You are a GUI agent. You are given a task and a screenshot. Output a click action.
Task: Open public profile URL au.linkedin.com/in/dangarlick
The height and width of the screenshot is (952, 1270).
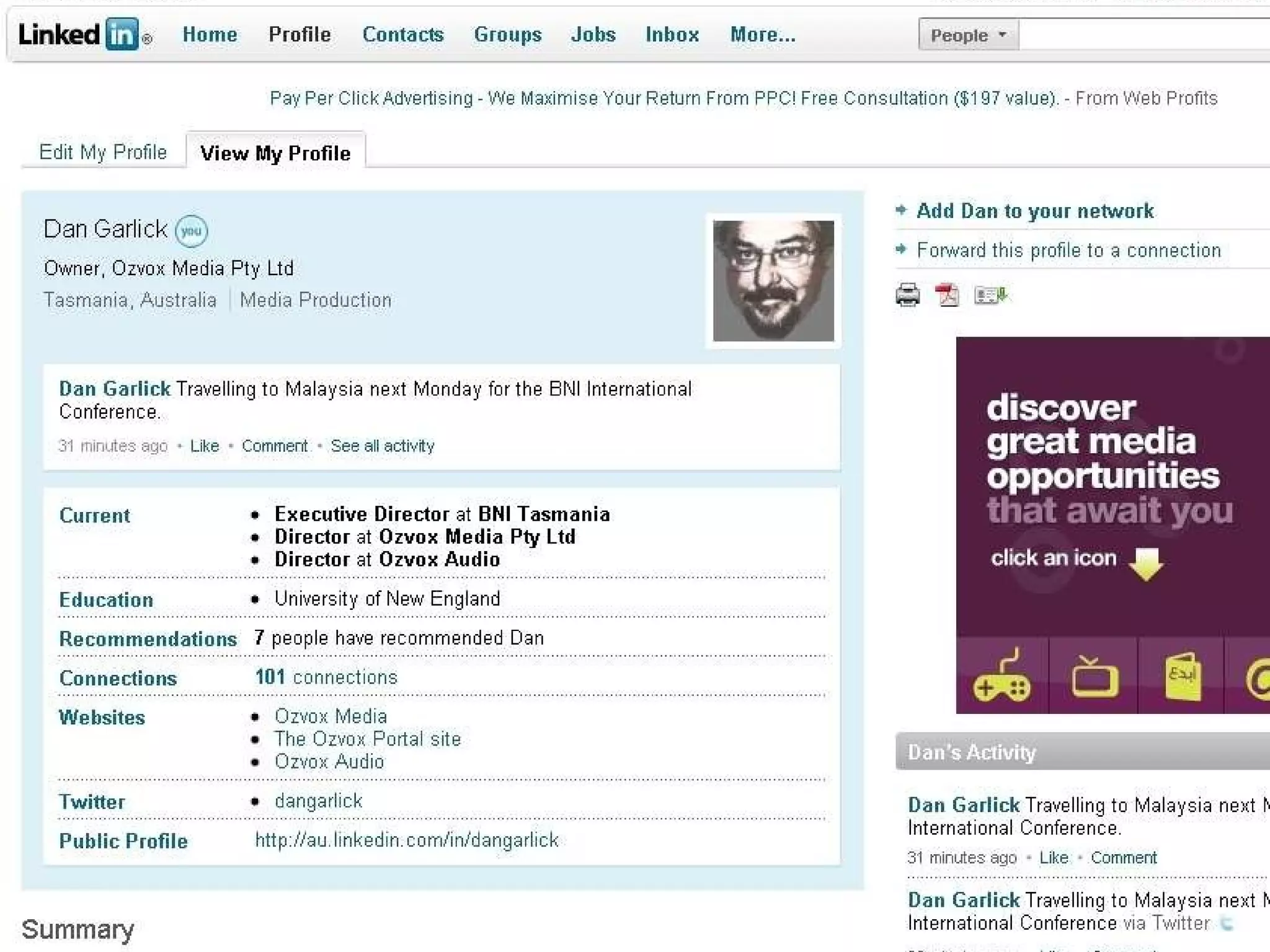[407, 840]
